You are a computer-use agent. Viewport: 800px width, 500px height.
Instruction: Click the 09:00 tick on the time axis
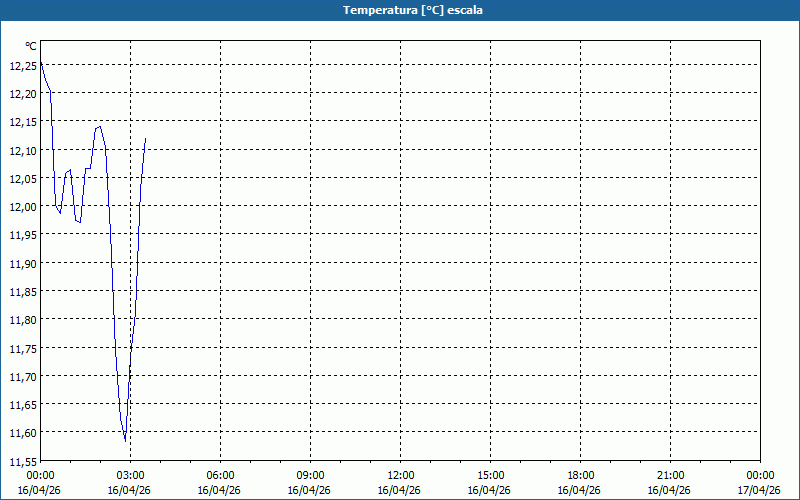click(x=310, y=476)
